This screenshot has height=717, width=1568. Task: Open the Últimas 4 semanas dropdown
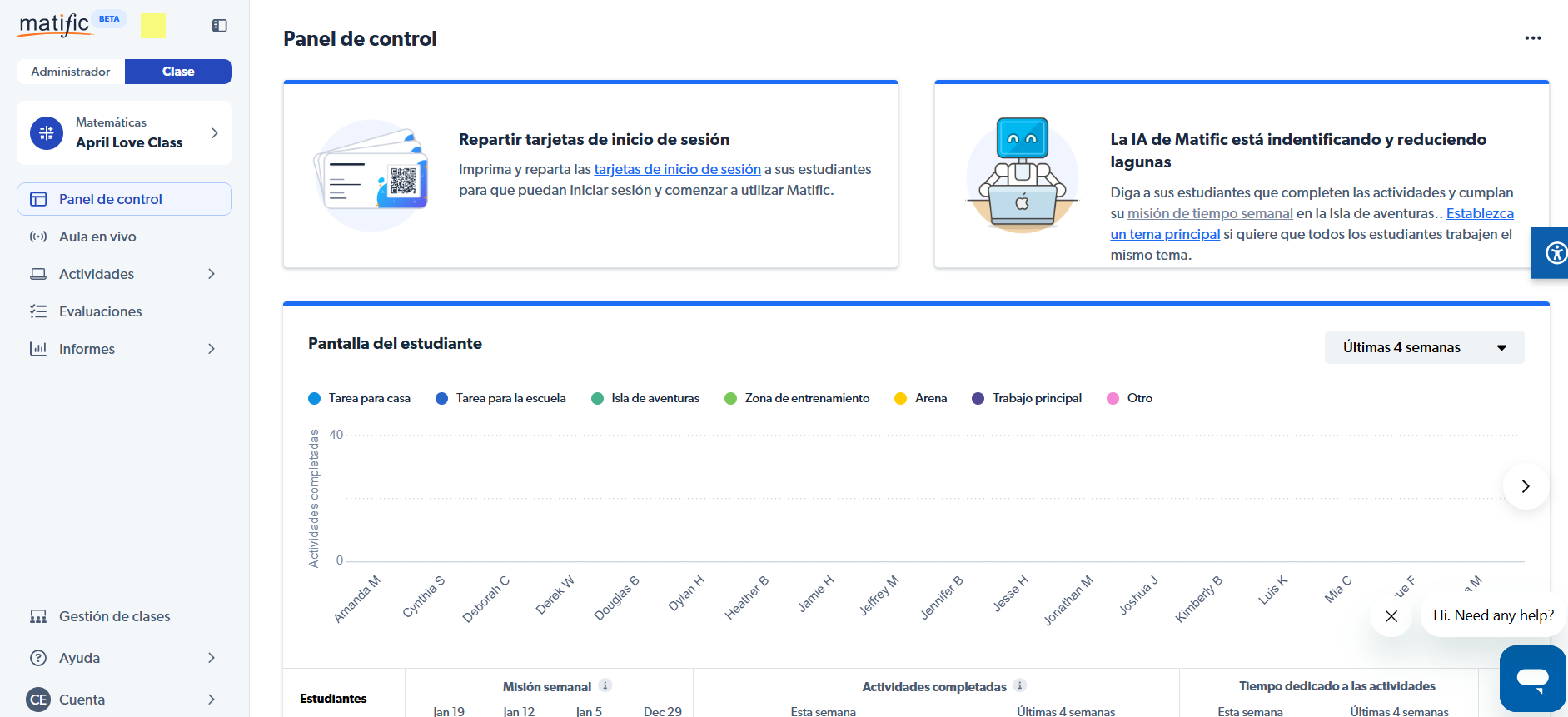1424,347
